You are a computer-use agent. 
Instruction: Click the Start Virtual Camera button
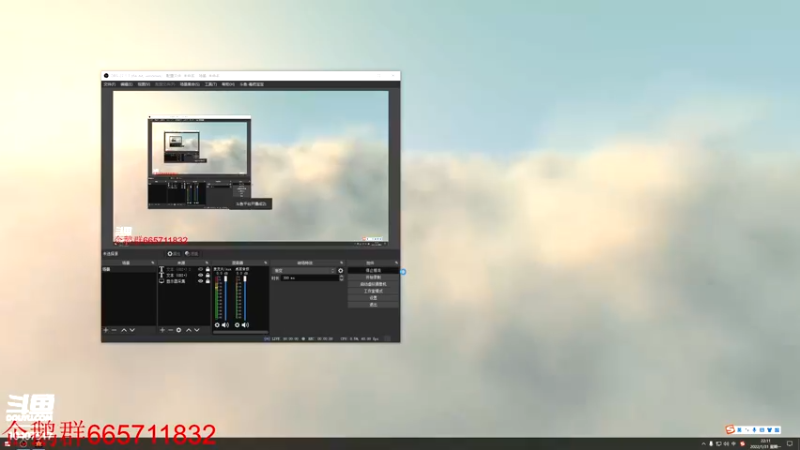pyautogui.click(x=373, y=284)
